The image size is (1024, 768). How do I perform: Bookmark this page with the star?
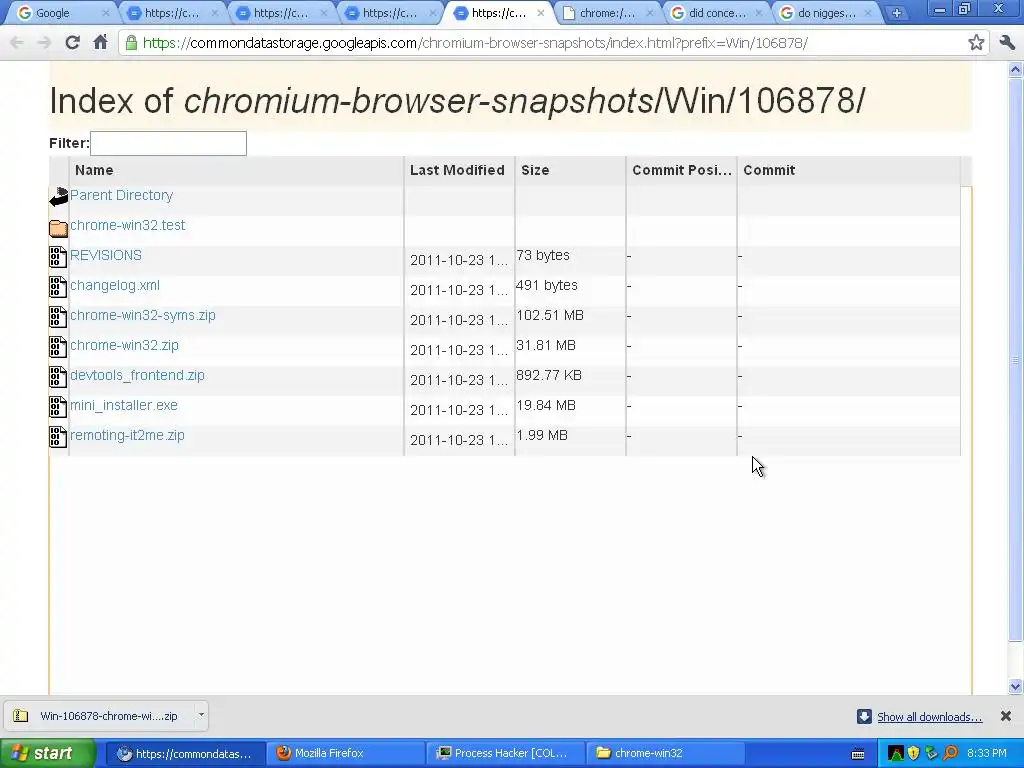(976, 43)
